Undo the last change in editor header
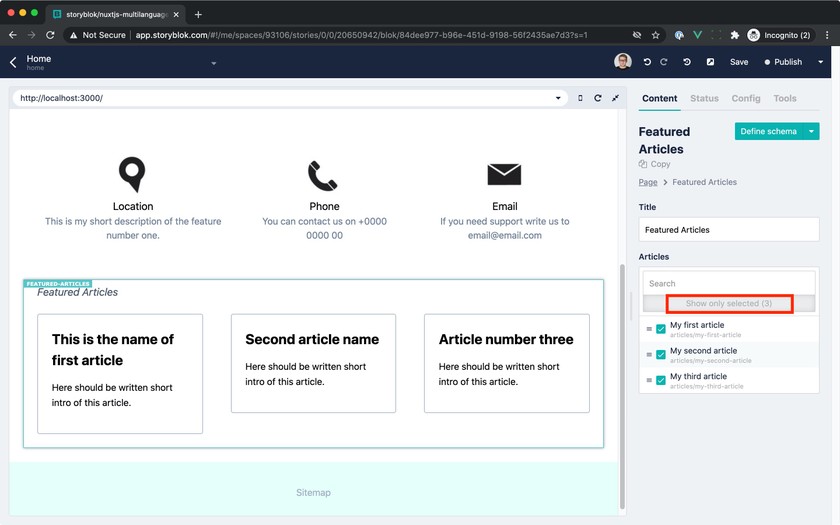This screenshot has width=840, height=525. (647, 62)
